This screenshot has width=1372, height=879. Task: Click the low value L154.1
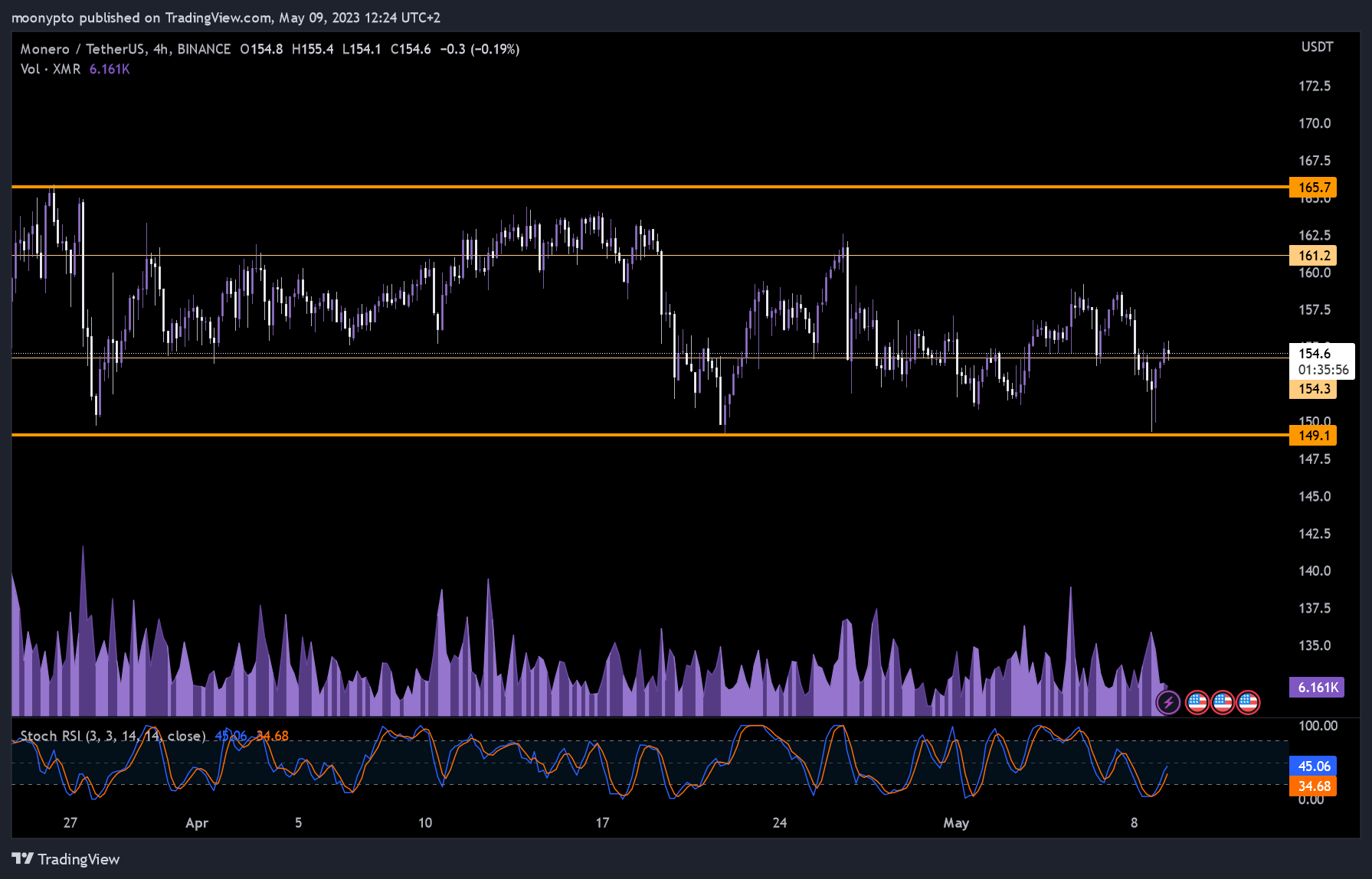click(362, 49)
